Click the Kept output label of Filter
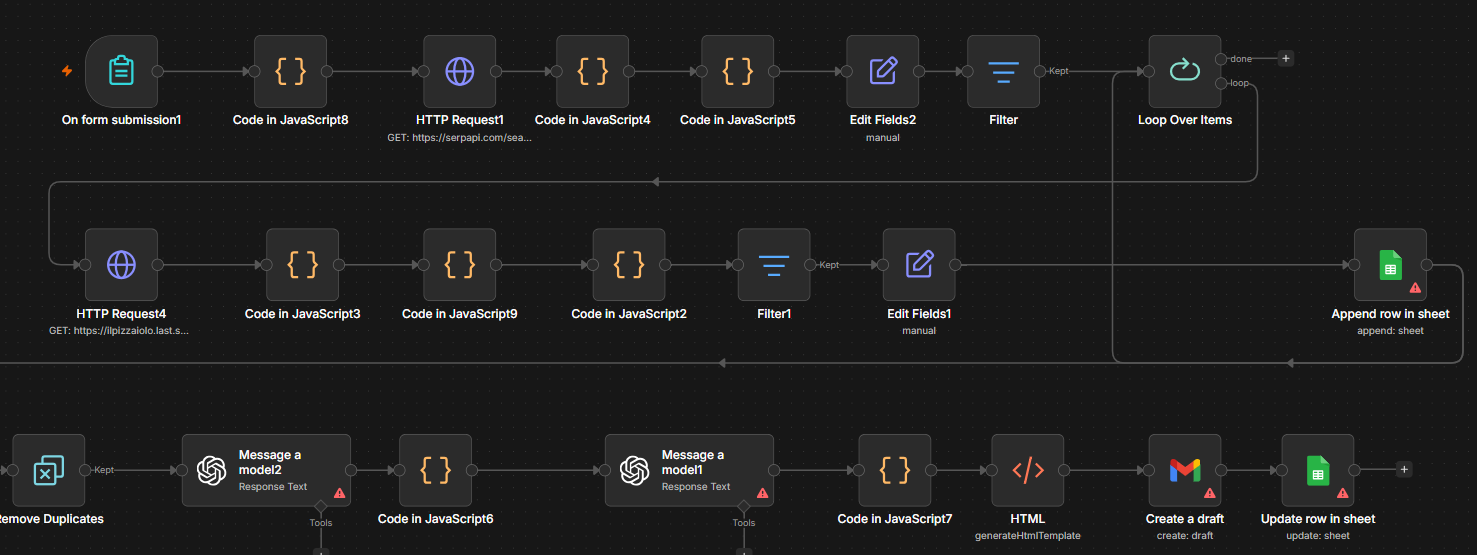1477x555 pixels. 1058,71
